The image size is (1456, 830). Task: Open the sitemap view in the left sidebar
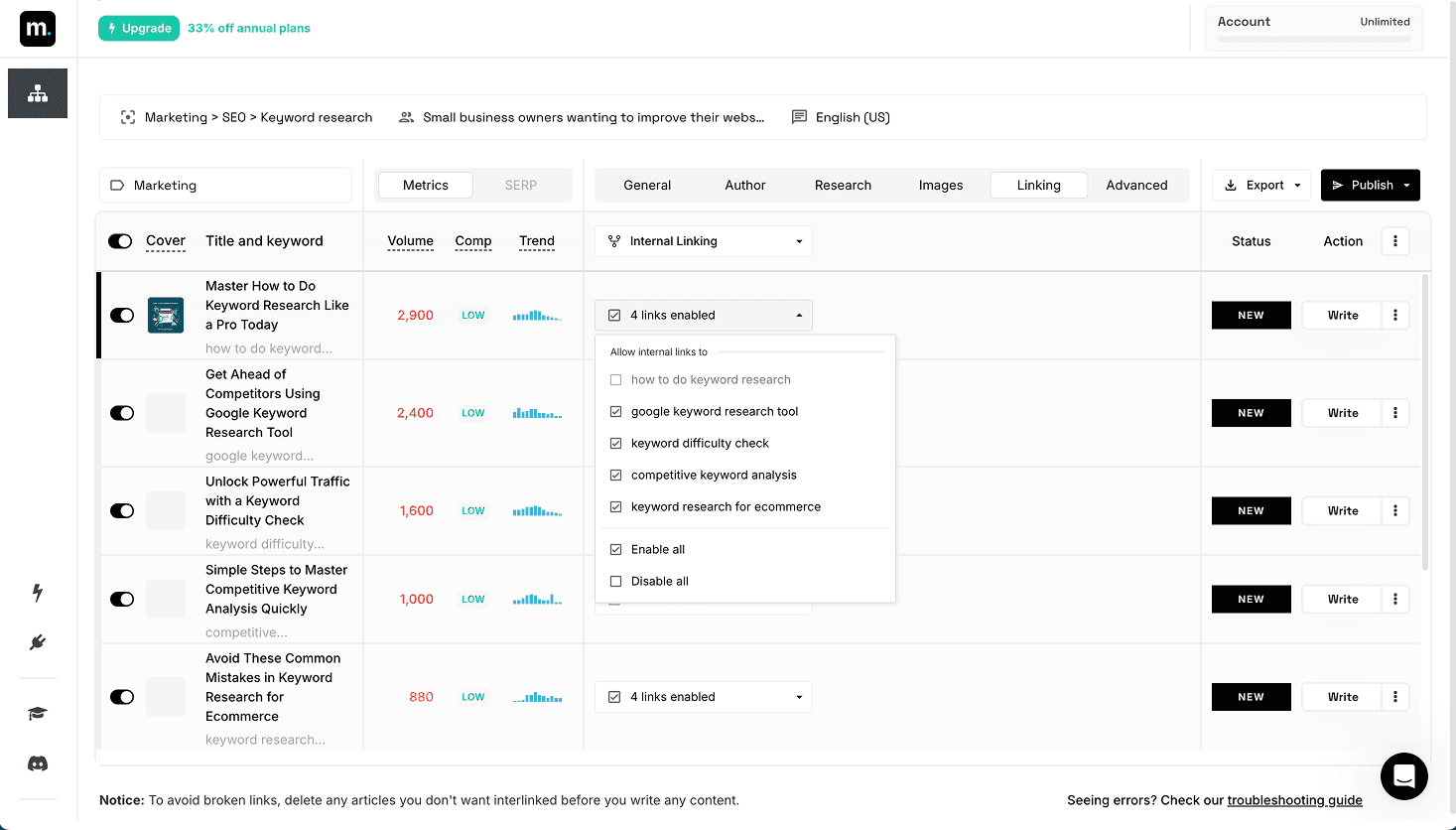tap(37, 93)
